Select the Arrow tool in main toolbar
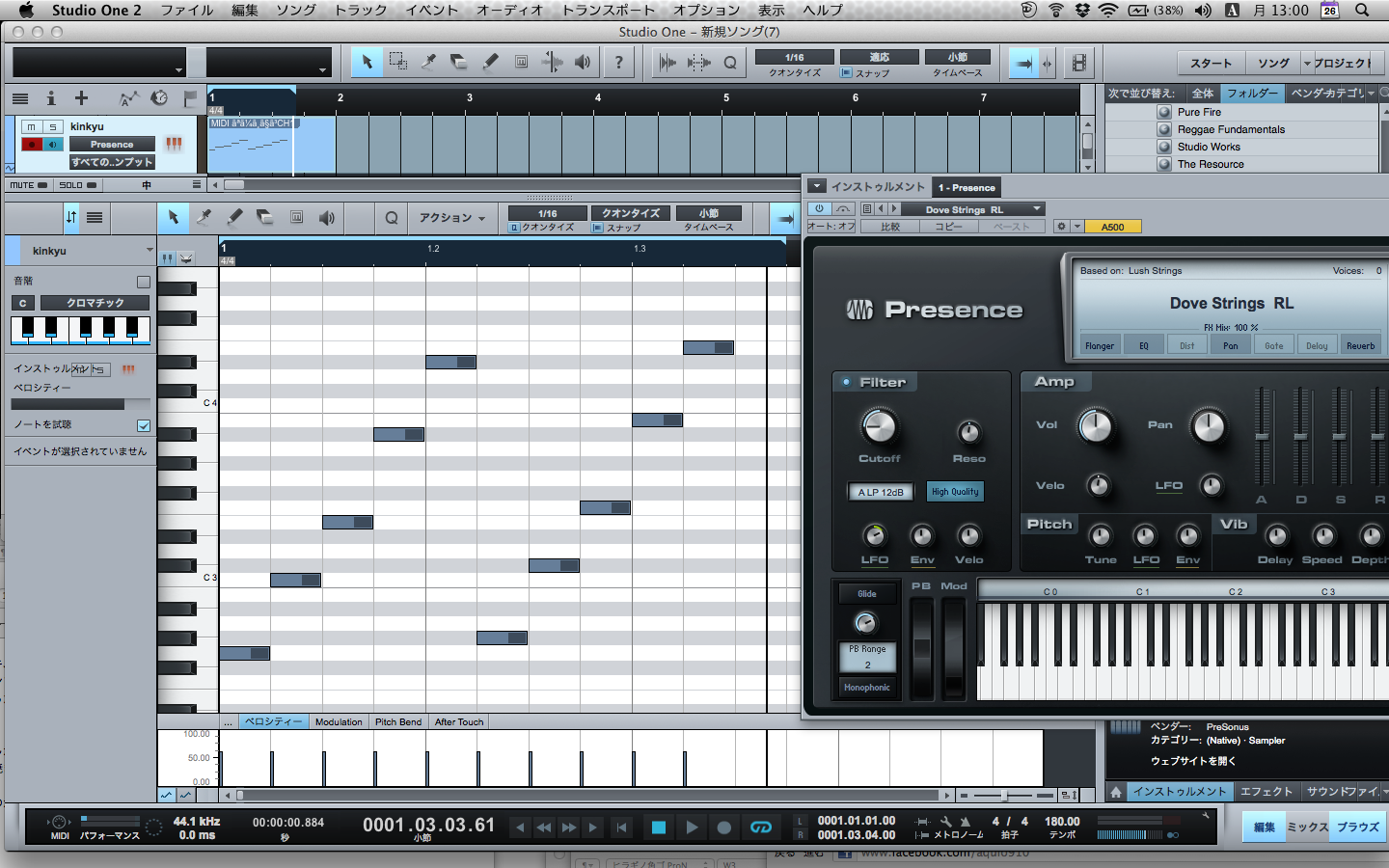This screenshot has height=868, width=1389. (x=367, y=63)
